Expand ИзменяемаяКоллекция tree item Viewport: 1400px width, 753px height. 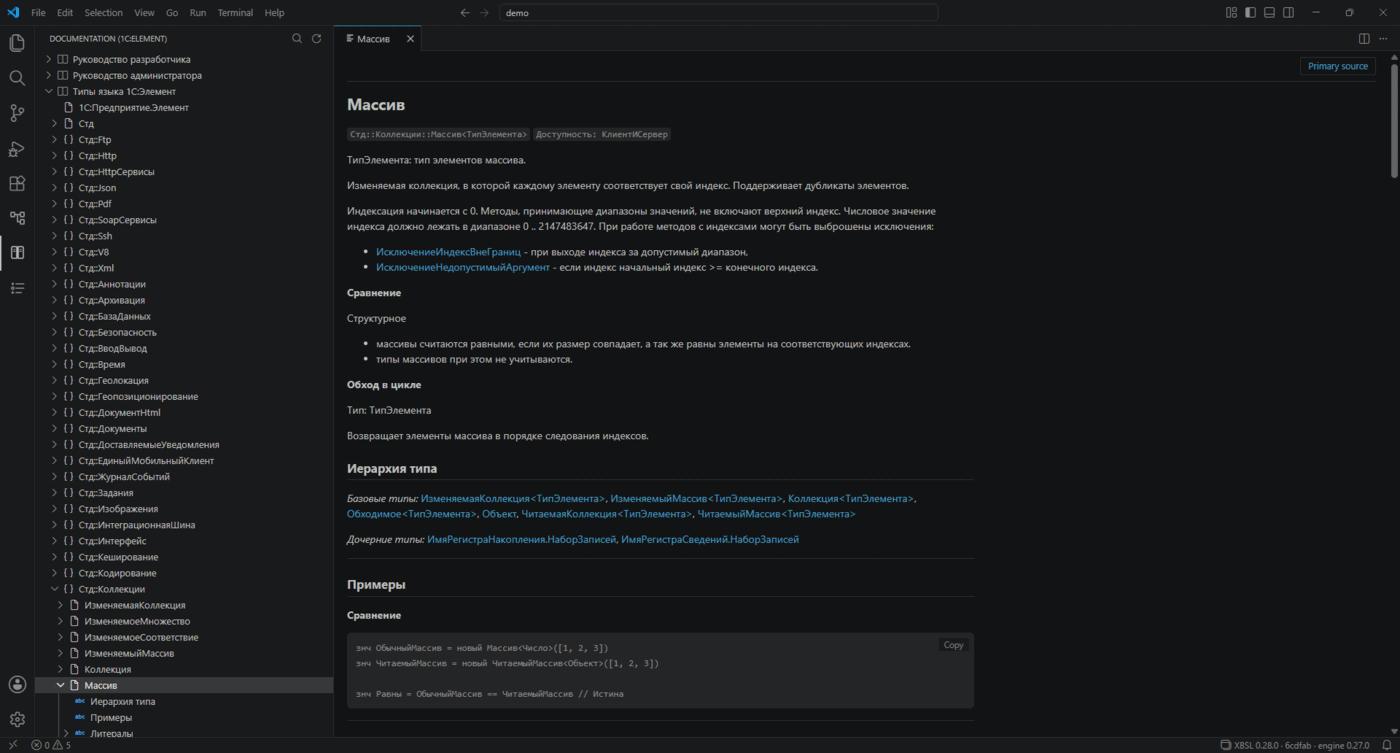click(x=61, y=605)
